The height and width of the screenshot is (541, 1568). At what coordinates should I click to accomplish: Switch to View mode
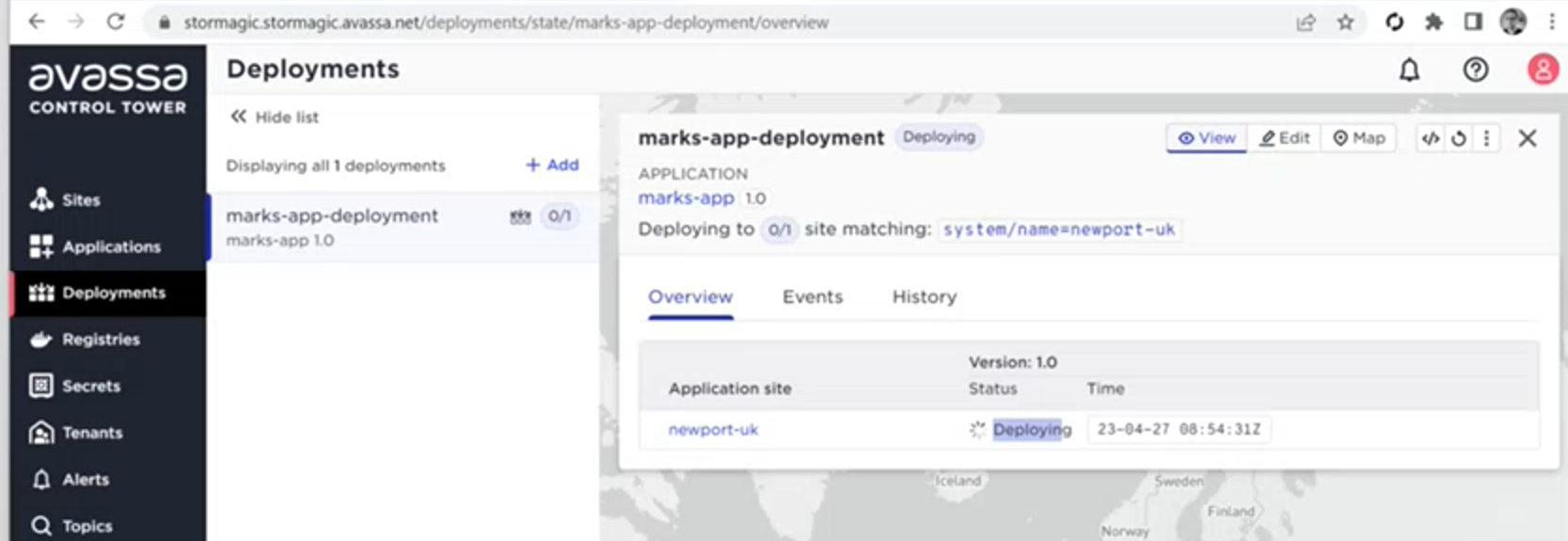1207,138
